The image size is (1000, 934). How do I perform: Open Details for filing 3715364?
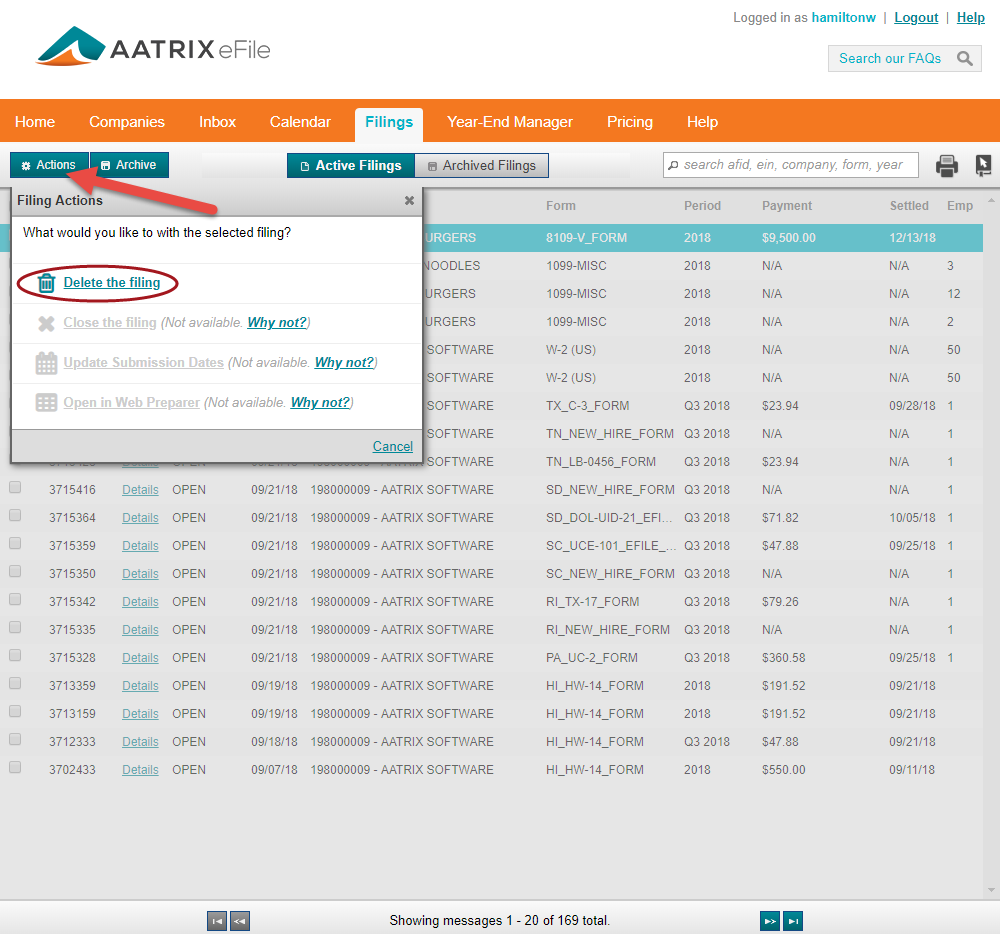pos(140,518)
